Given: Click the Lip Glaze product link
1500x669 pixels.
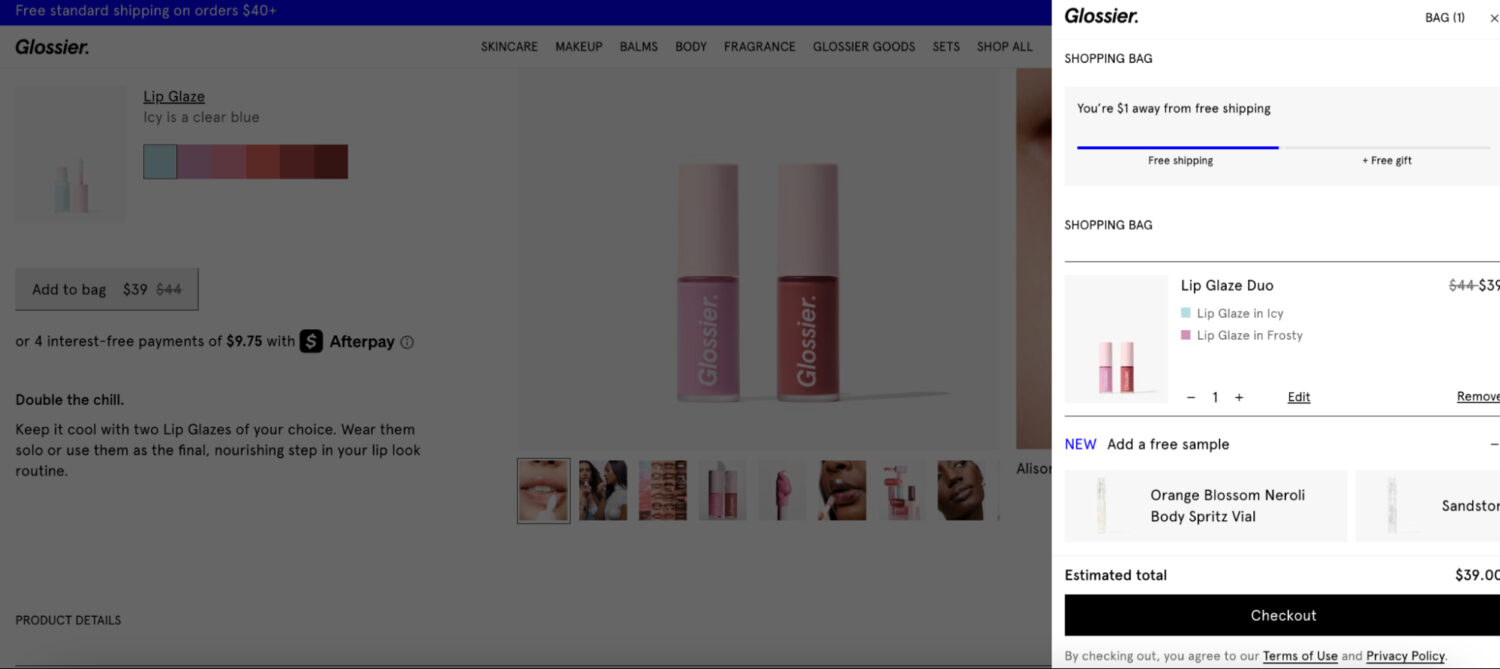Looking at the screenshot, I should pos(174,96).
